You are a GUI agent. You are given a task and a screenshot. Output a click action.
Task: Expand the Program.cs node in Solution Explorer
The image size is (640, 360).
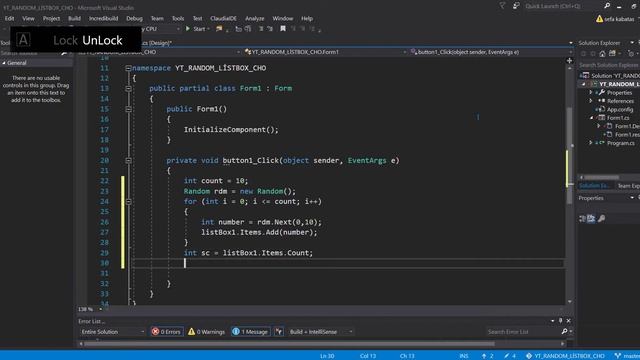pos(590,143)
